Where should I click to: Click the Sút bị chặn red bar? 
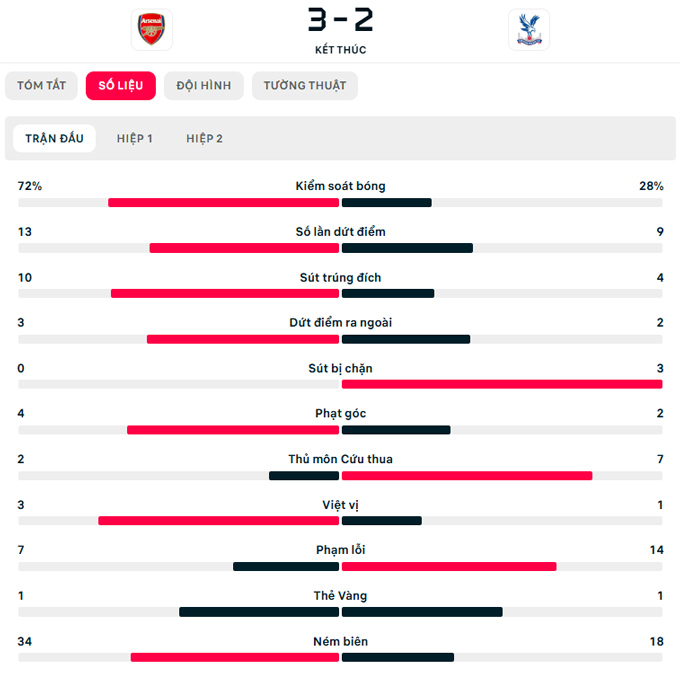(x=501, y=384)
